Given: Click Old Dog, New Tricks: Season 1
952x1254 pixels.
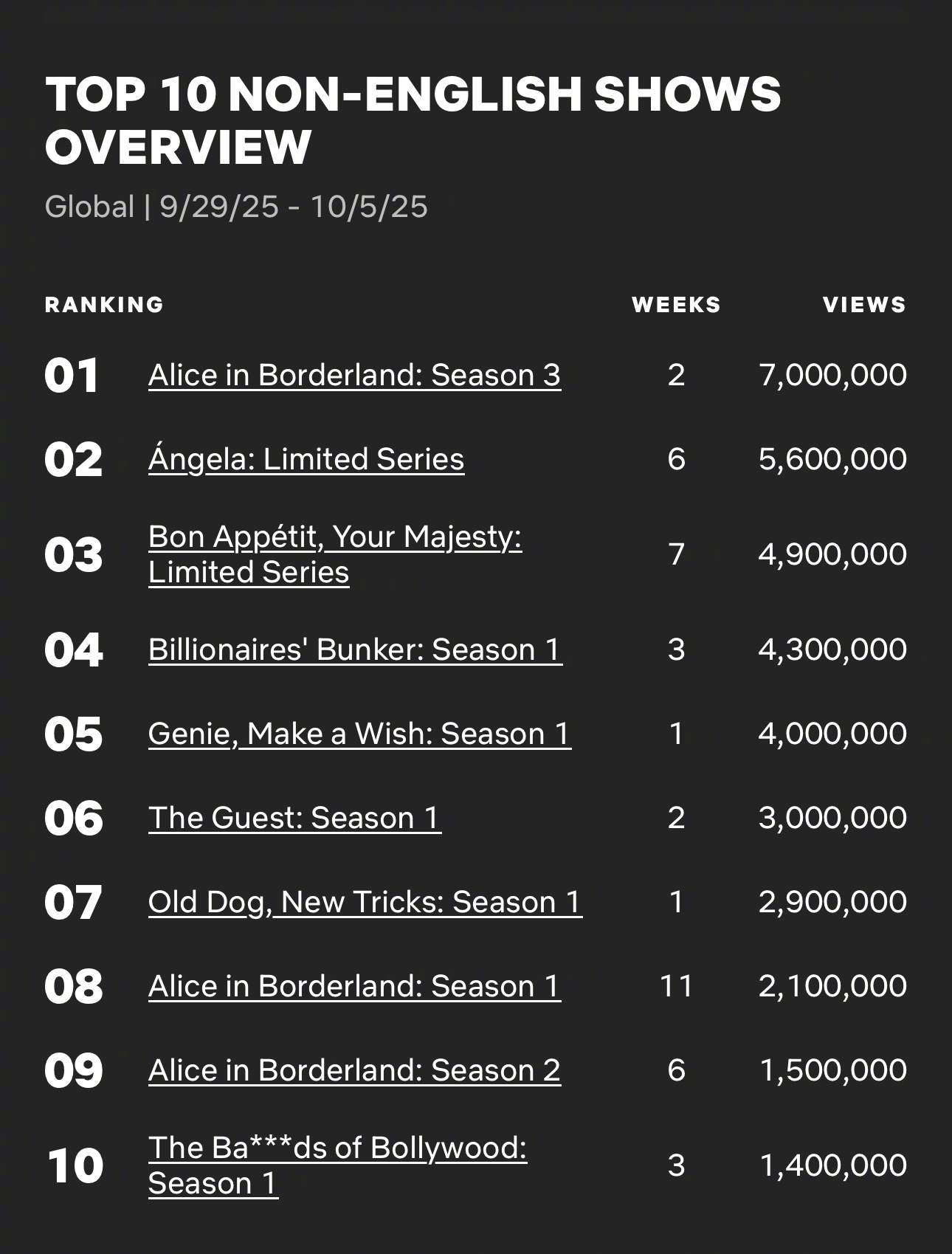Looking at the screenshot, I should (365, 902).
